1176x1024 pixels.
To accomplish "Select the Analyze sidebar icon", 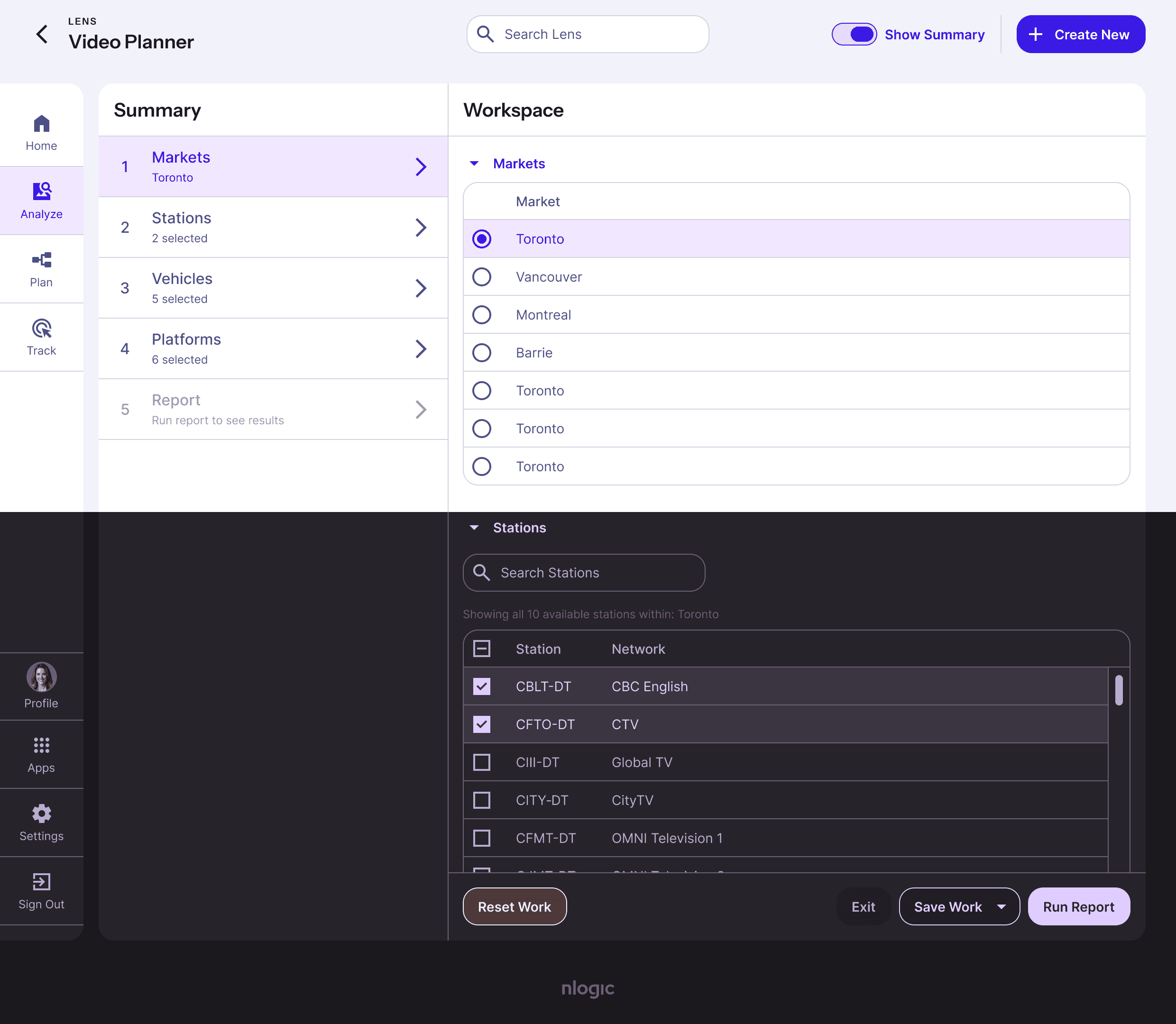I will (41, 192).
